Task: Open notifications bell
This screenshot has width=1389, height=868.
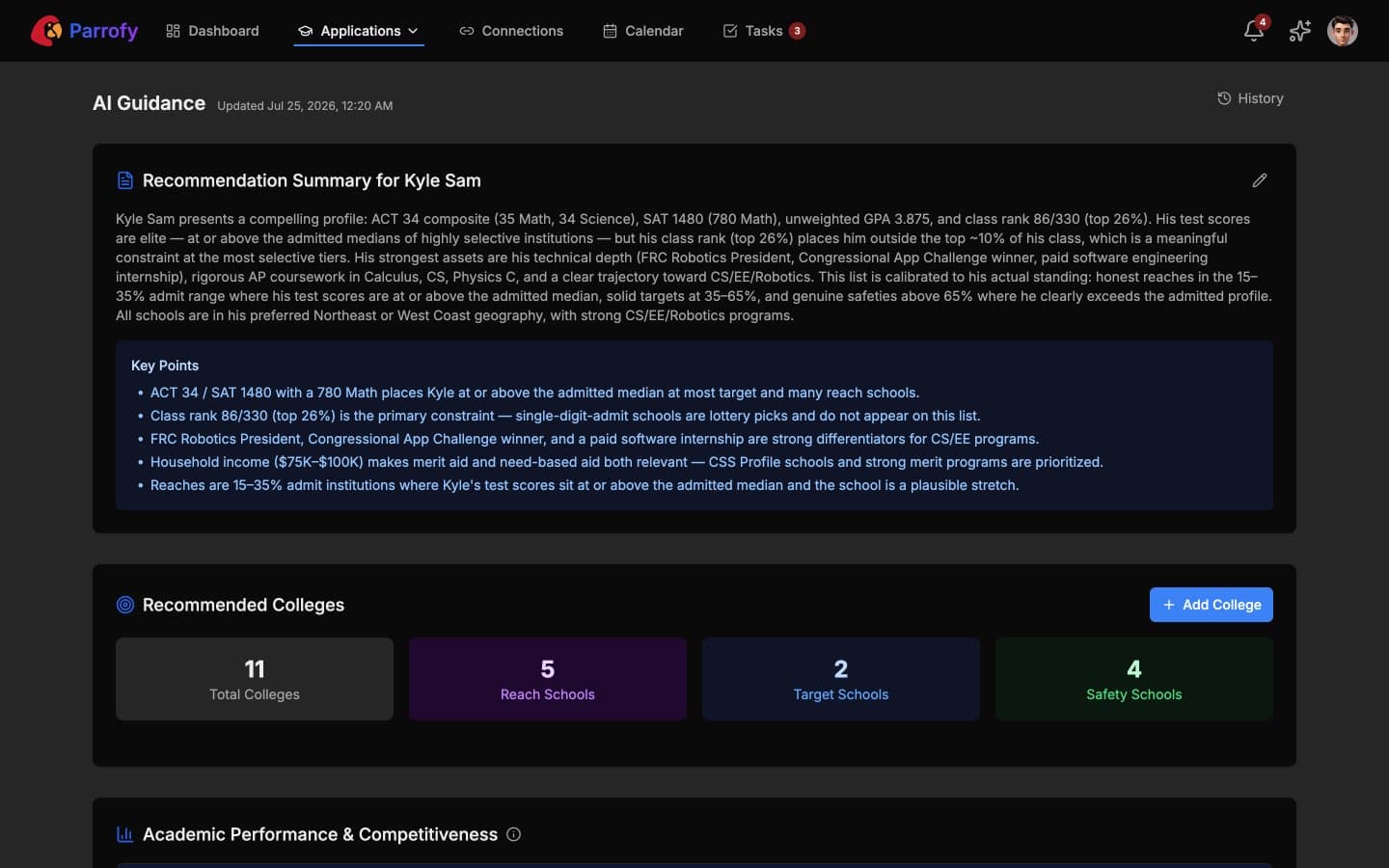Action: 1254,31
